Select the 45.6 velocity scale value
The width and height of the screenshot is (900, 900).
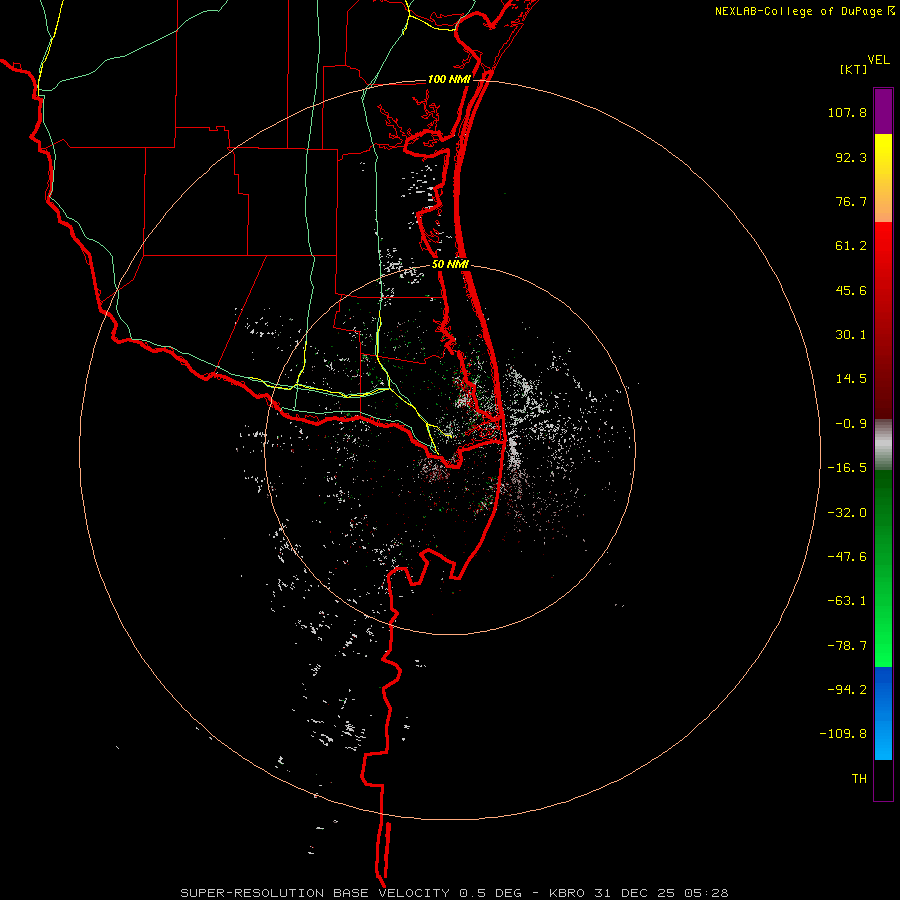[851, 290]
